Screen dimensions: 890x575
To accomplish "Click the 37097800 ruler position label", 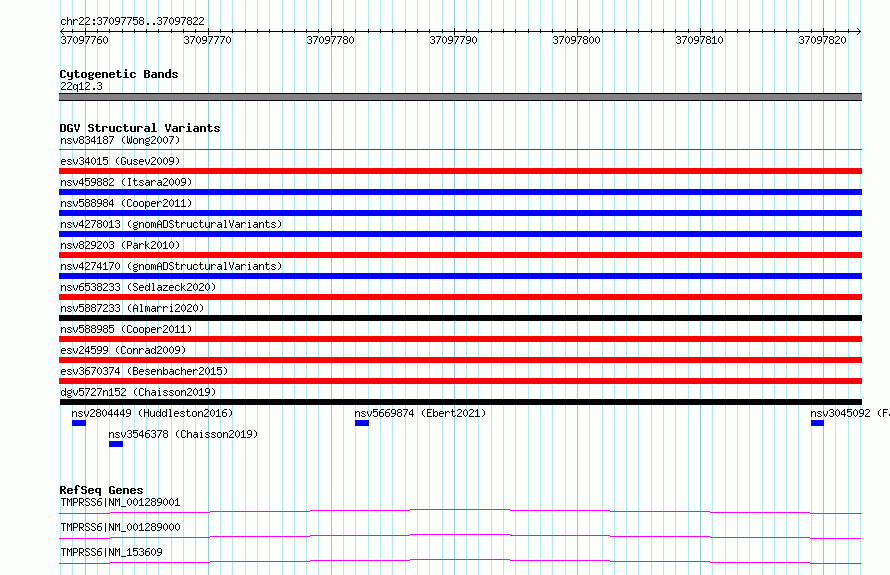I will click(x=576, y=40).
